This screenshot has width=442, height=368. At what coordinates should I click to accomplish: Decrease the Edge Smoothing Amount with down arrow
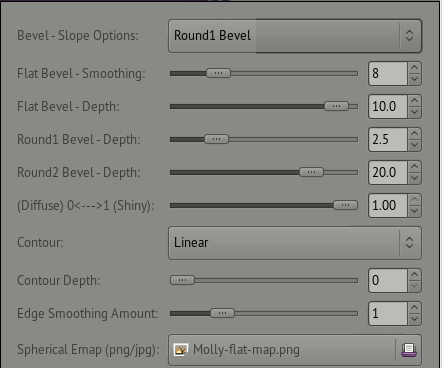[x=414, y=319]
